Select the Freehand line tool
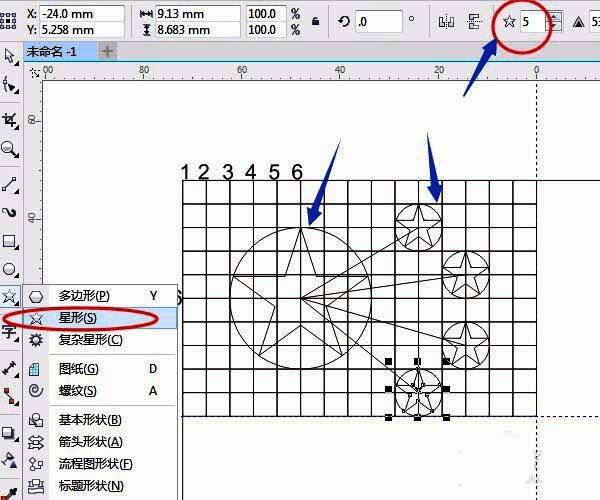Viewport: 600px width, 500px height. click(x=10, y=183)
